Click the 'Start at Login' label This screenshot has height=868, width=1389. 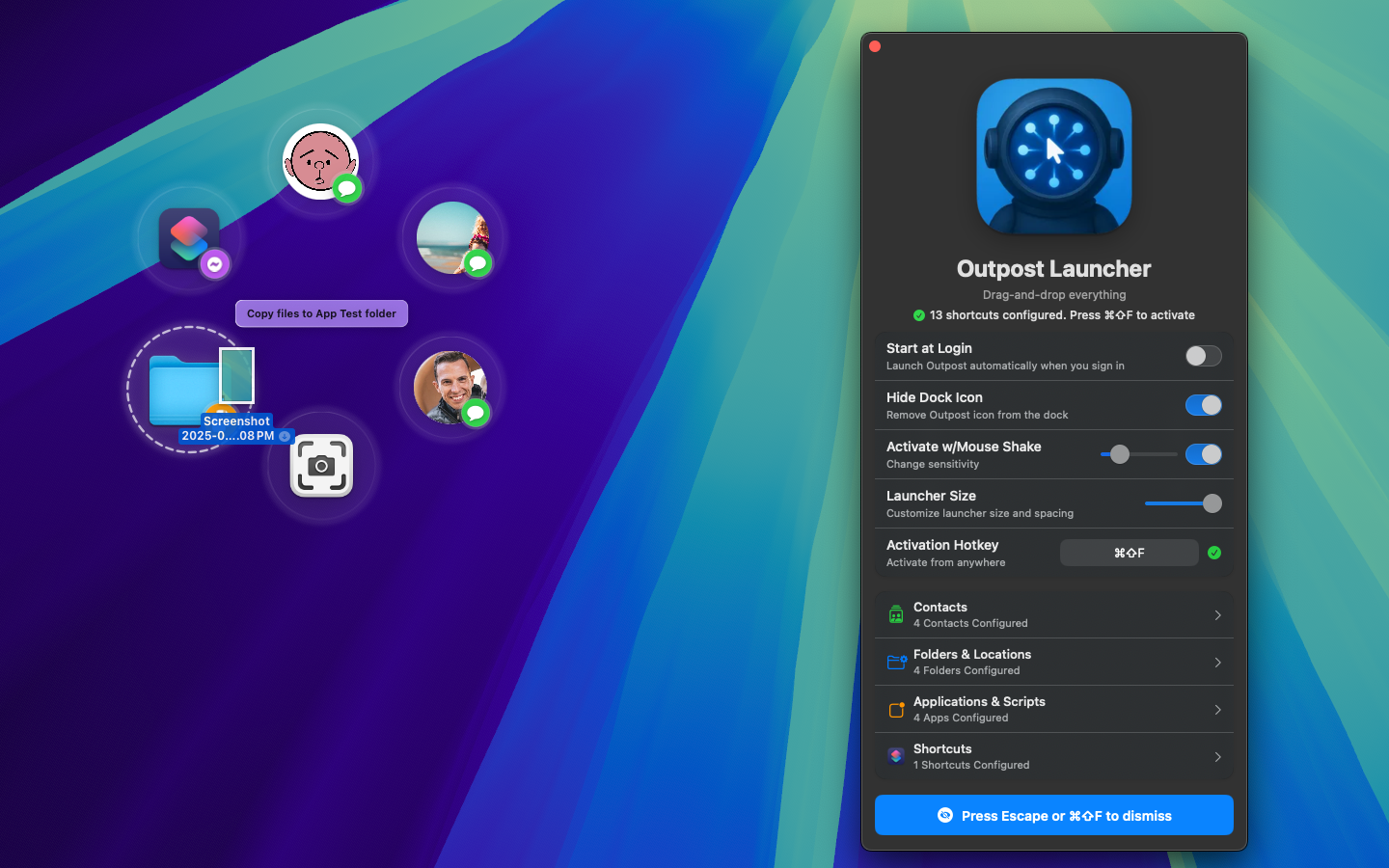click(x=929, y=348)
